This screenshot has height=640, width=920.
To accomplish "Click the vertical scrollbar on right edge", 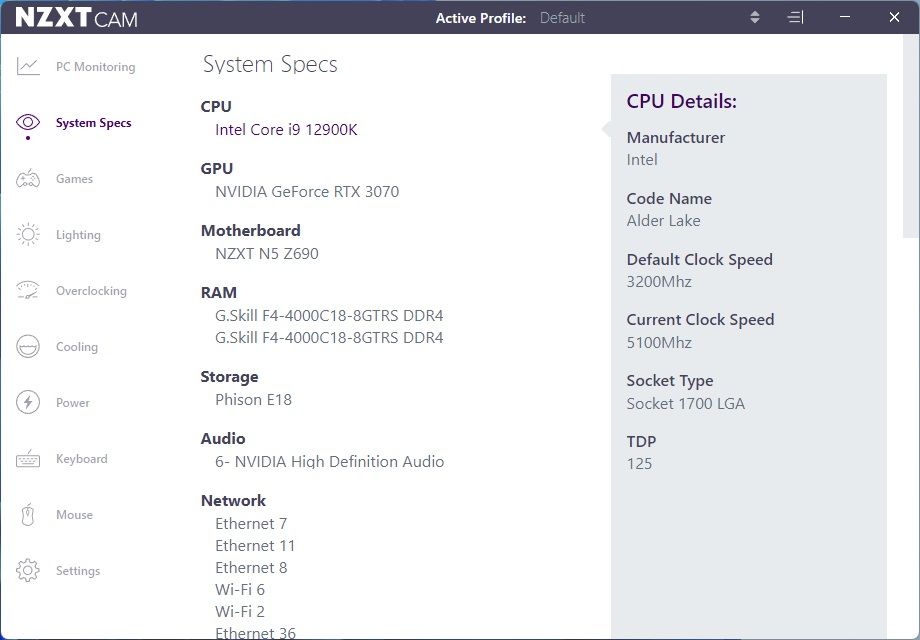I will (911, 136).
